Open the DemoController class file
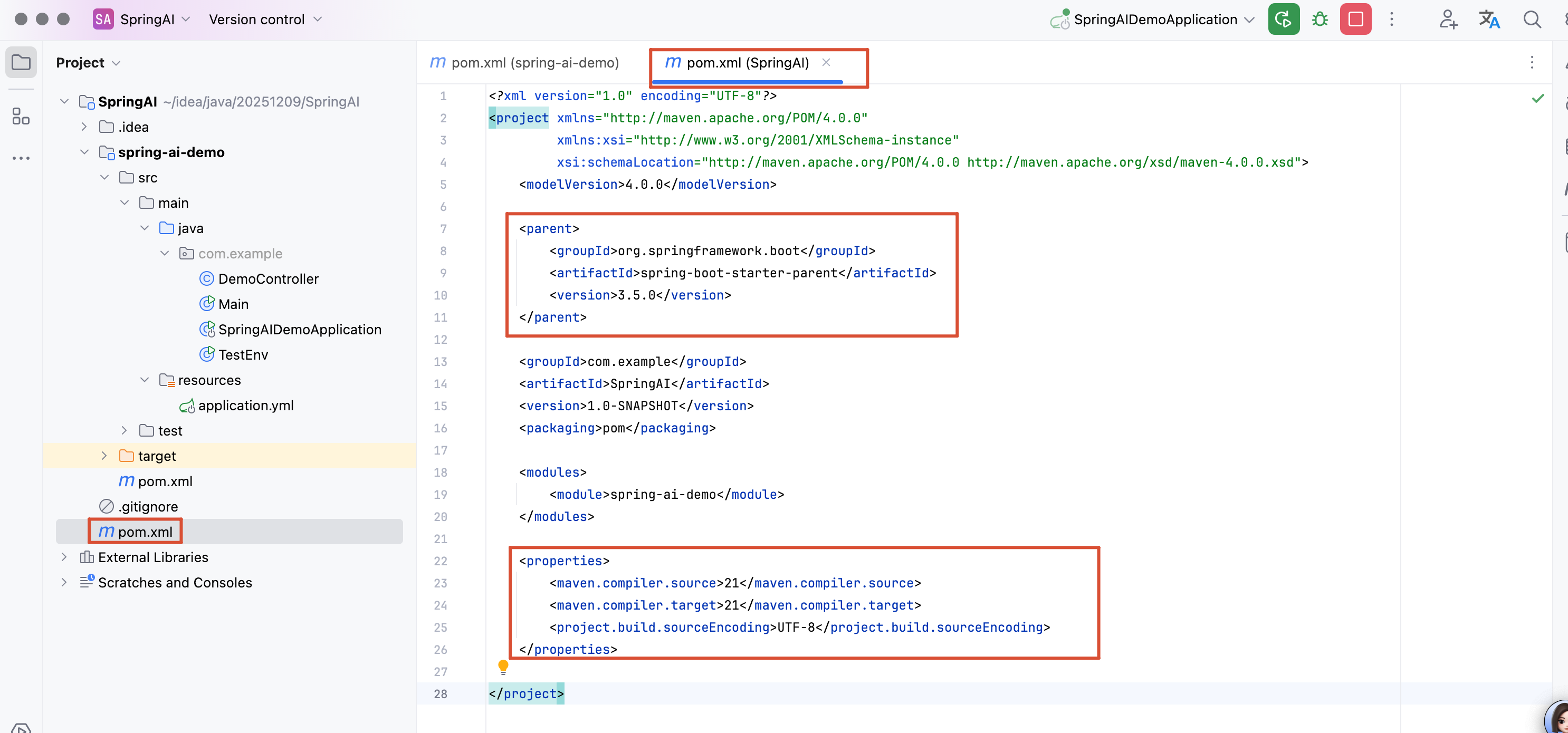The width and height of the screenshot is (1568, 733). tap(268, 278)
